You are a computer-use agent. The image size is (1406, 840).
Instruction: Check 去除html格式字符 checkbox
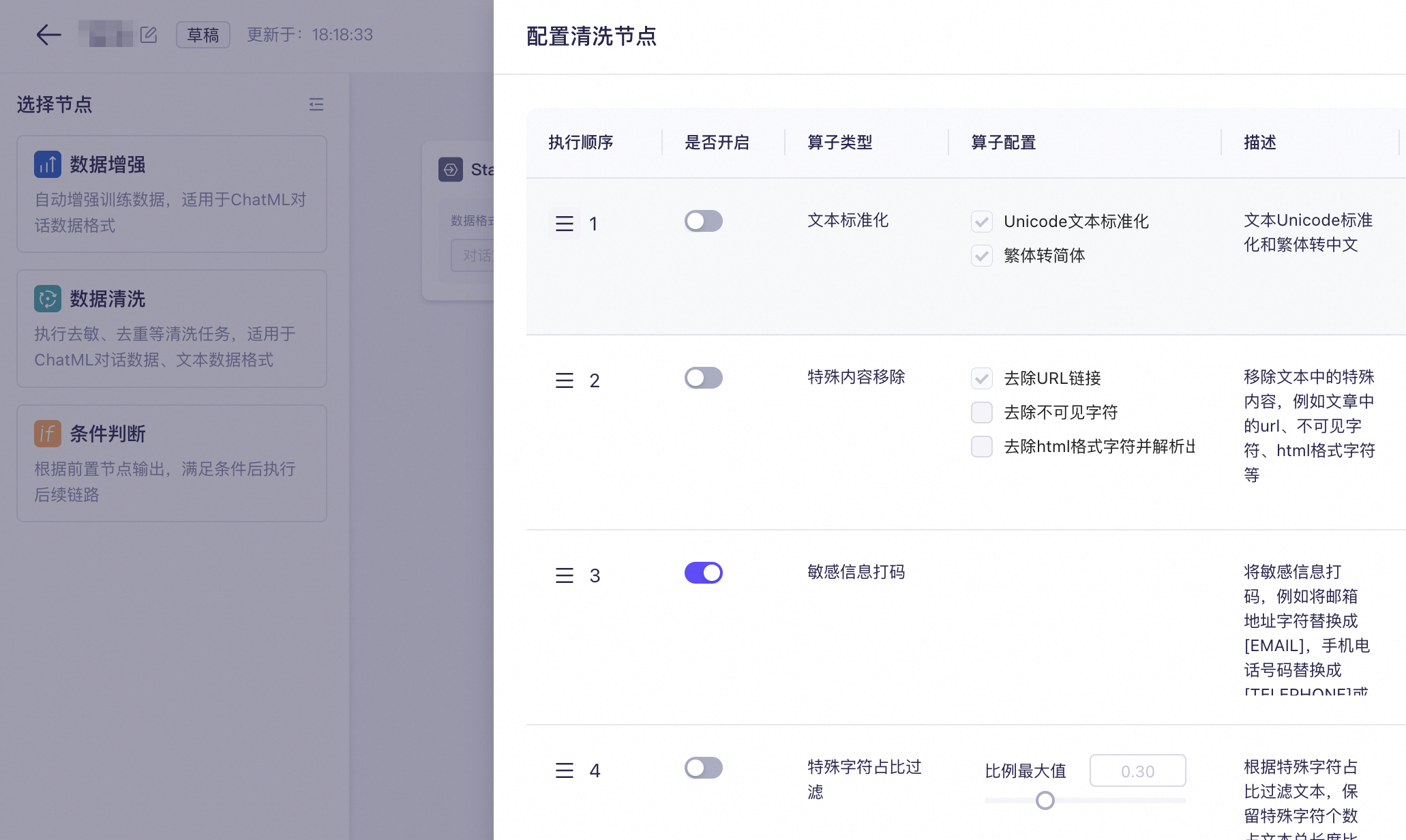click(982, 447)
